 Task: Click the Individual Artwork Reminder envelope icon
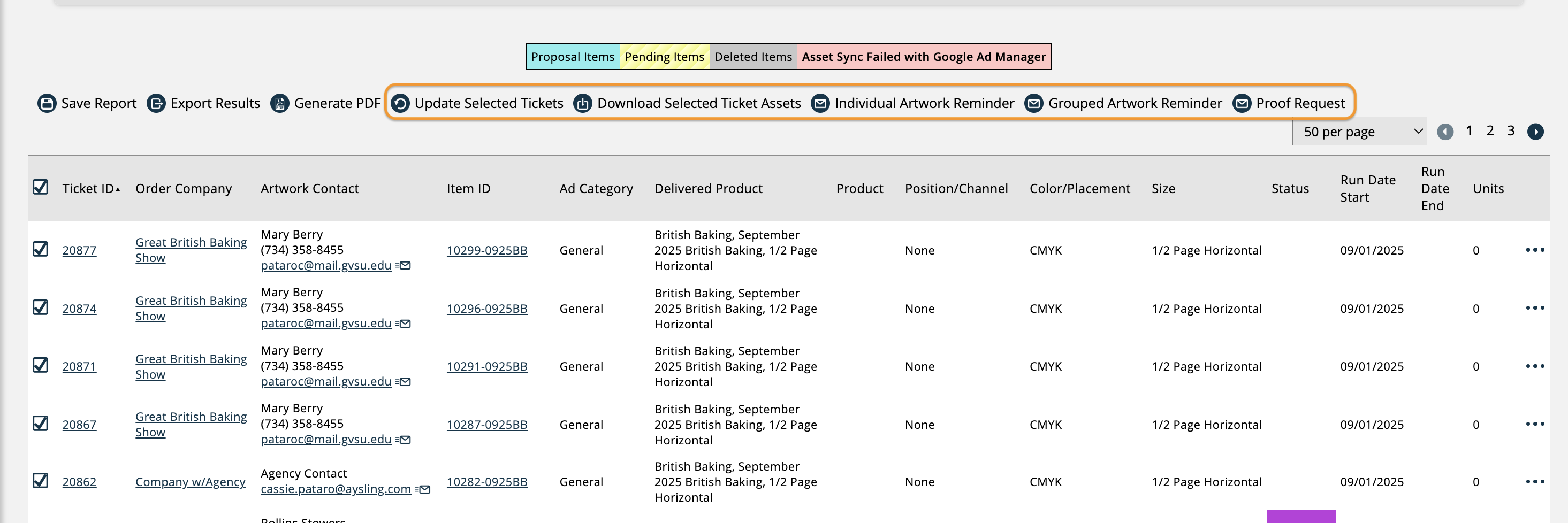820,103
